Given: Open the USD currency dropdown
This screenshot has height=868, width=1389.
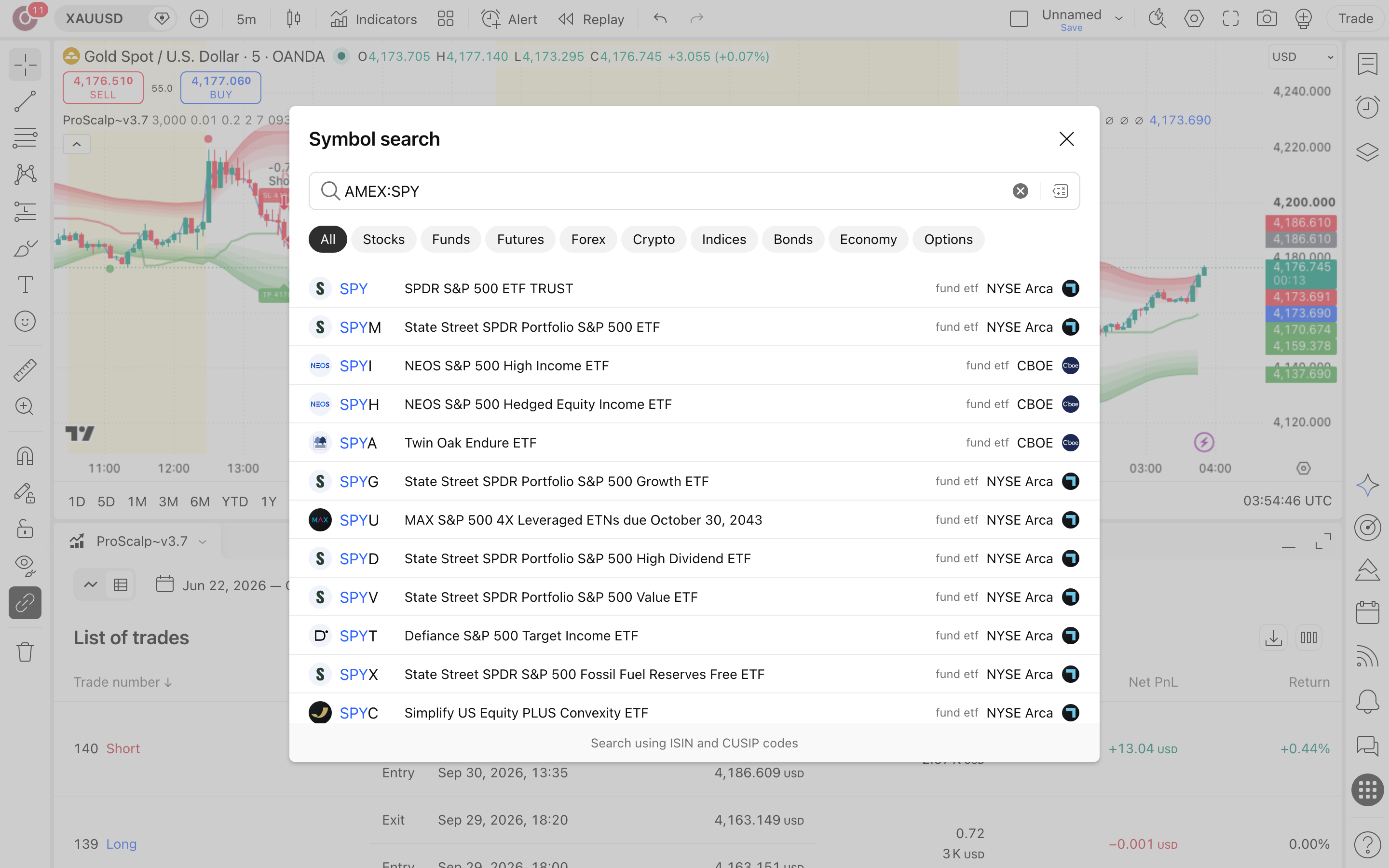Looking at the screenshot, I should pos(1302,56).
